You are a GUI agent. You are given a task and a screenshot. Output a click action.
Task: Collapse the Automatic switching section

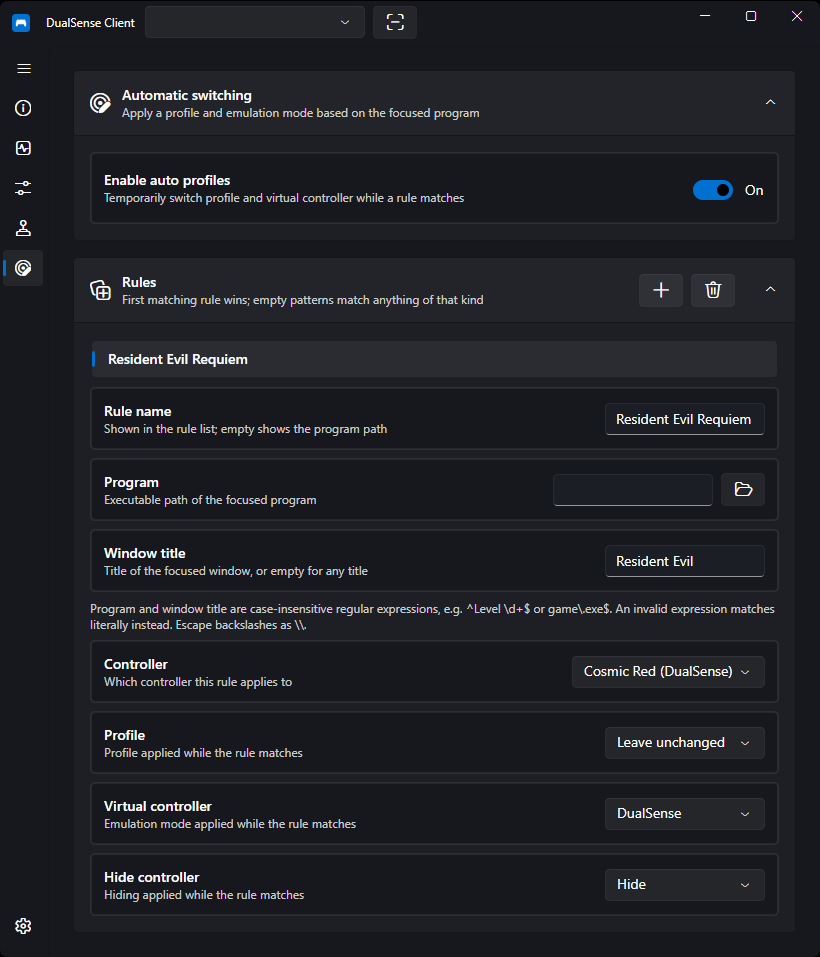point(771,103)
